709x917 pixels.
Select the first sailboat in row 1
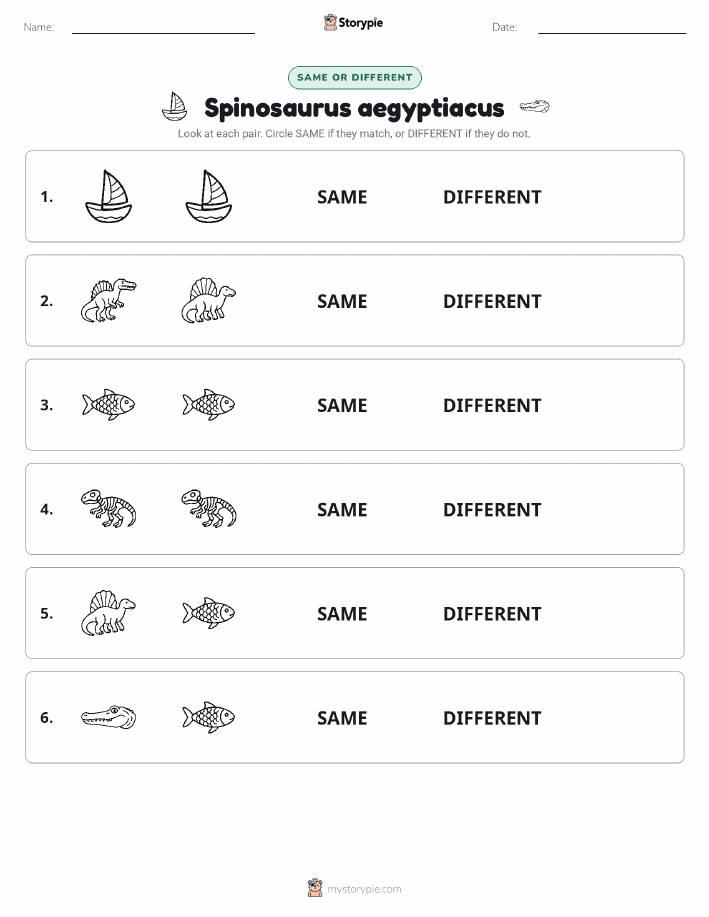109,196
